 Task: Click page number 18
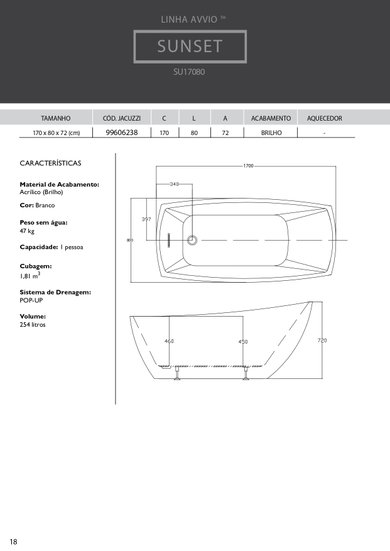(13, 542)
